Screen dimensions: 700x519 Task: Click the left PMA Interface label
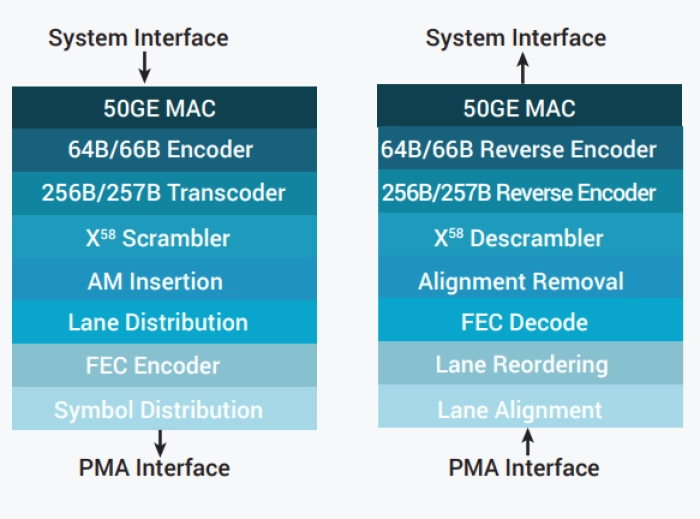pyautogui.click(x=154, y=468)
